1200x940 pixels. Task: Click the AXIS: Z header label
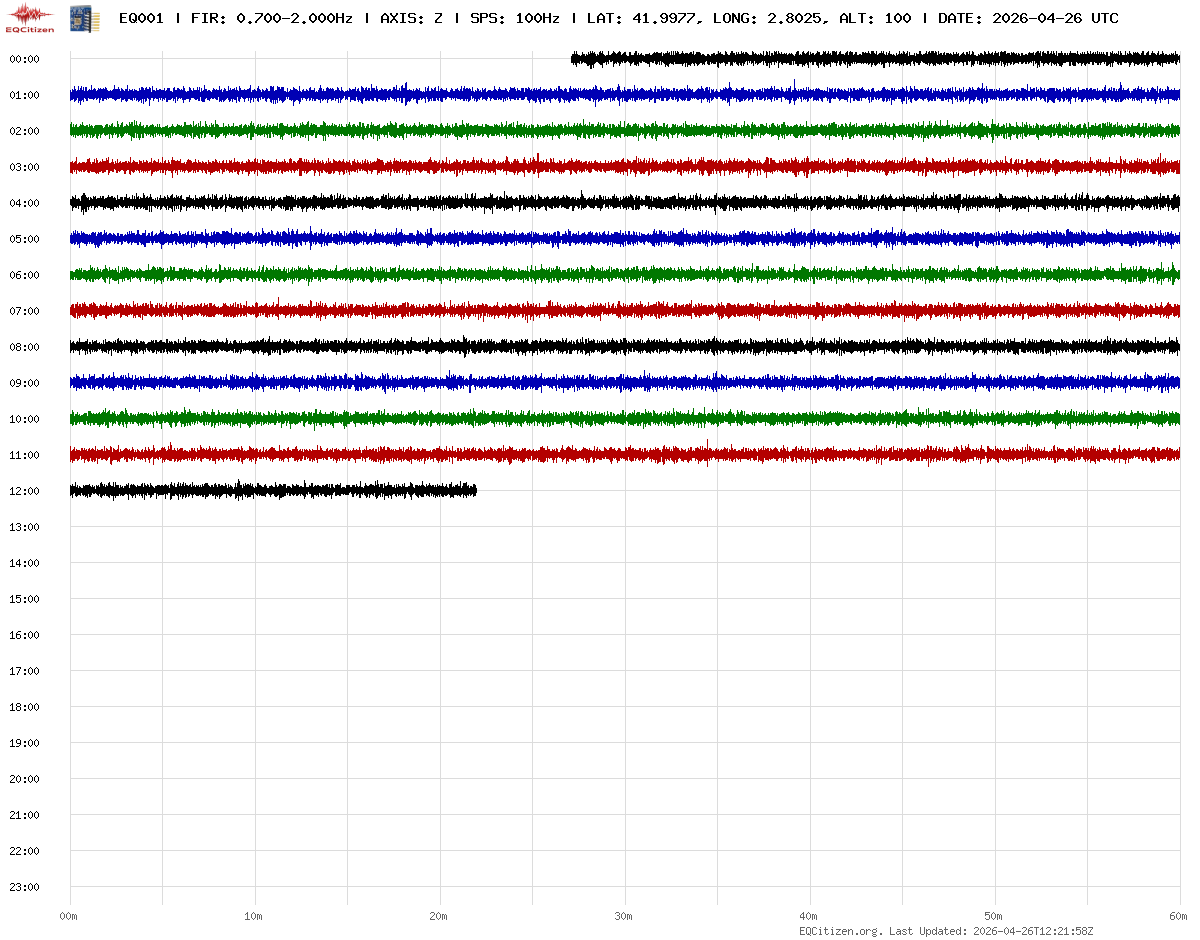click(x=411, y=18)
